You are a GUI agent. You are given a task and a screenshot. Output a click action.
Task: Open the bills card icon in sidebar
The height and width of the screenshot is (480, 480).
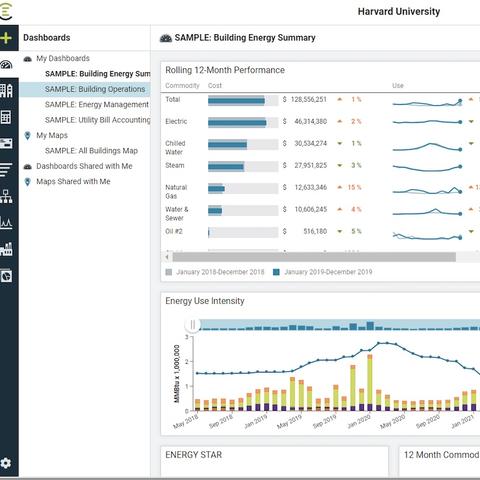coord(6,143)
